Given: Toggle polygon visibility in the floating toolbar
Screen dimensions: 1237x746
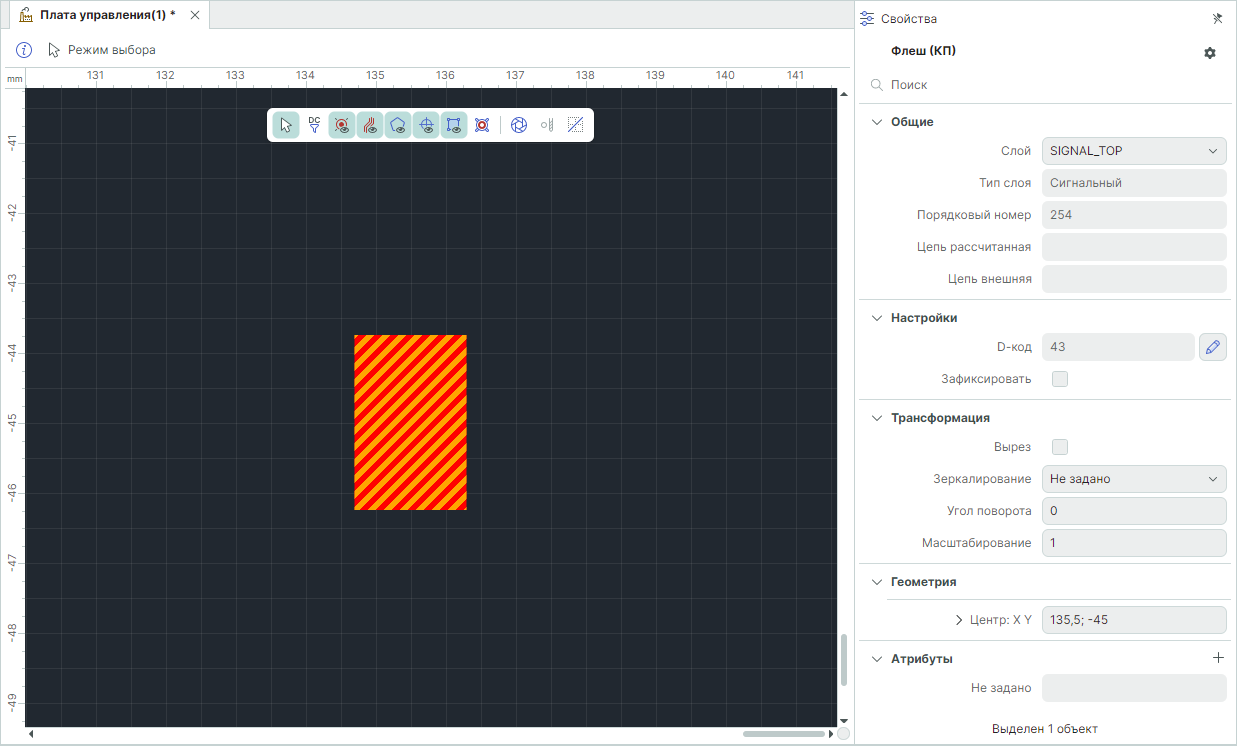Looking at the screenshot, I should pos(398,125).
